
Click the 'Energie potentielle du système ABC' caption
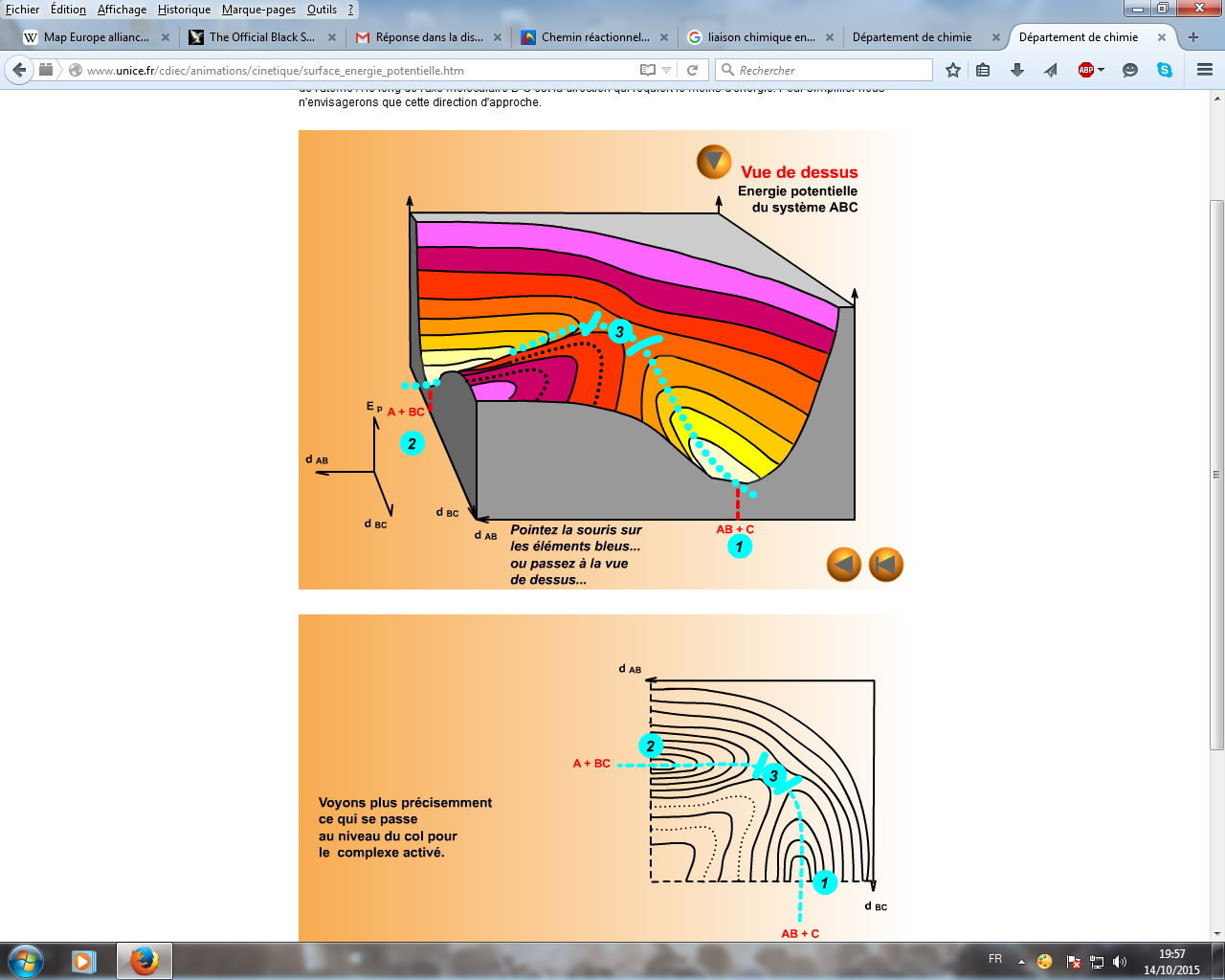coord(798,199)
